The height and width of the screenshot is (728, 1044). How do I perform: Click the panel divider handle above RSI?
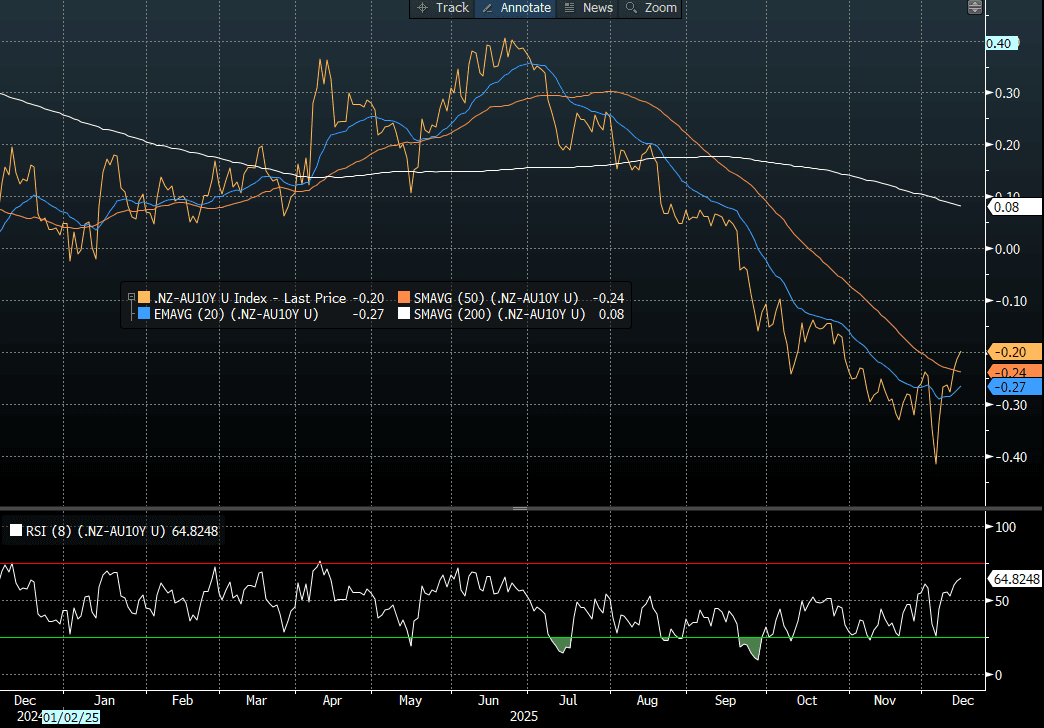[x=520, y=509]
